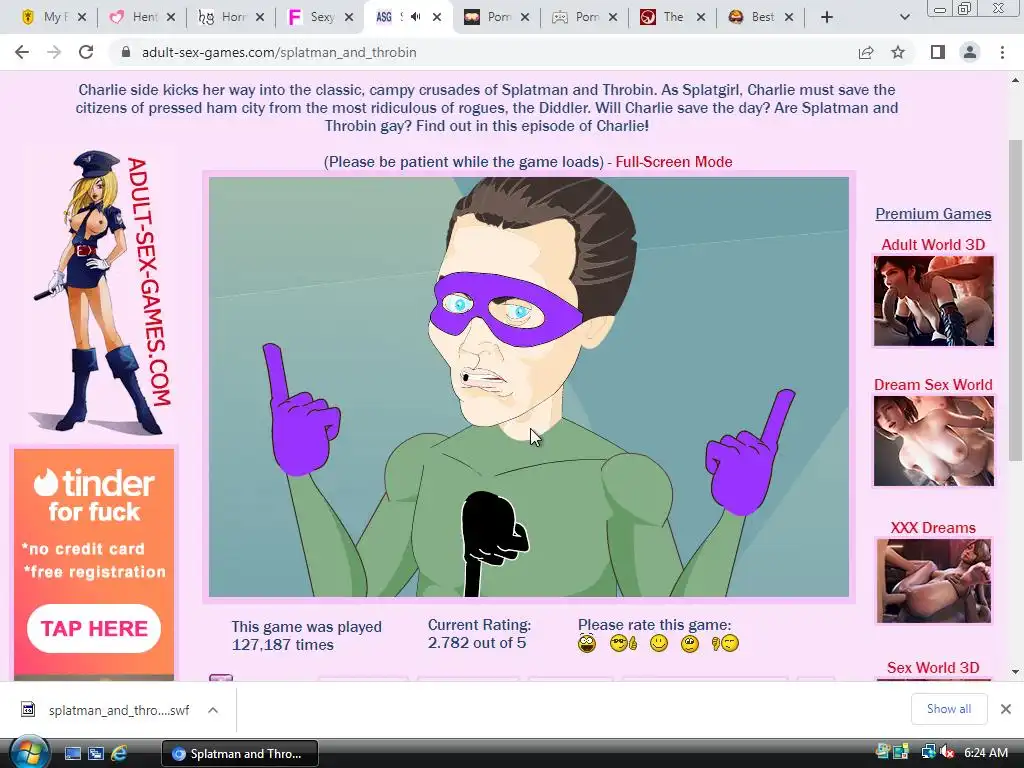Screen dimensions: 1024x768
Task: Bookmark this page with the star icon
Action: tap(898, 52)
